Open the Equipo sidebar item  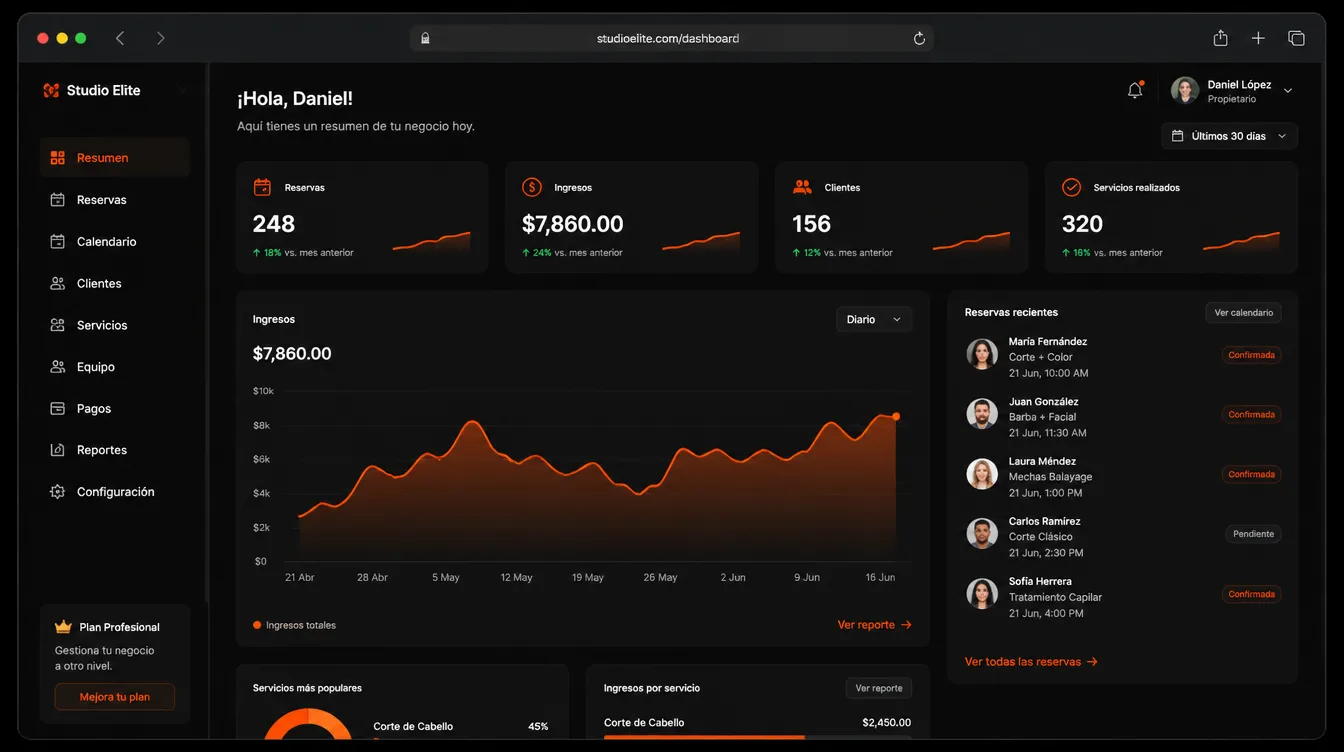click(x=115, y=367)
